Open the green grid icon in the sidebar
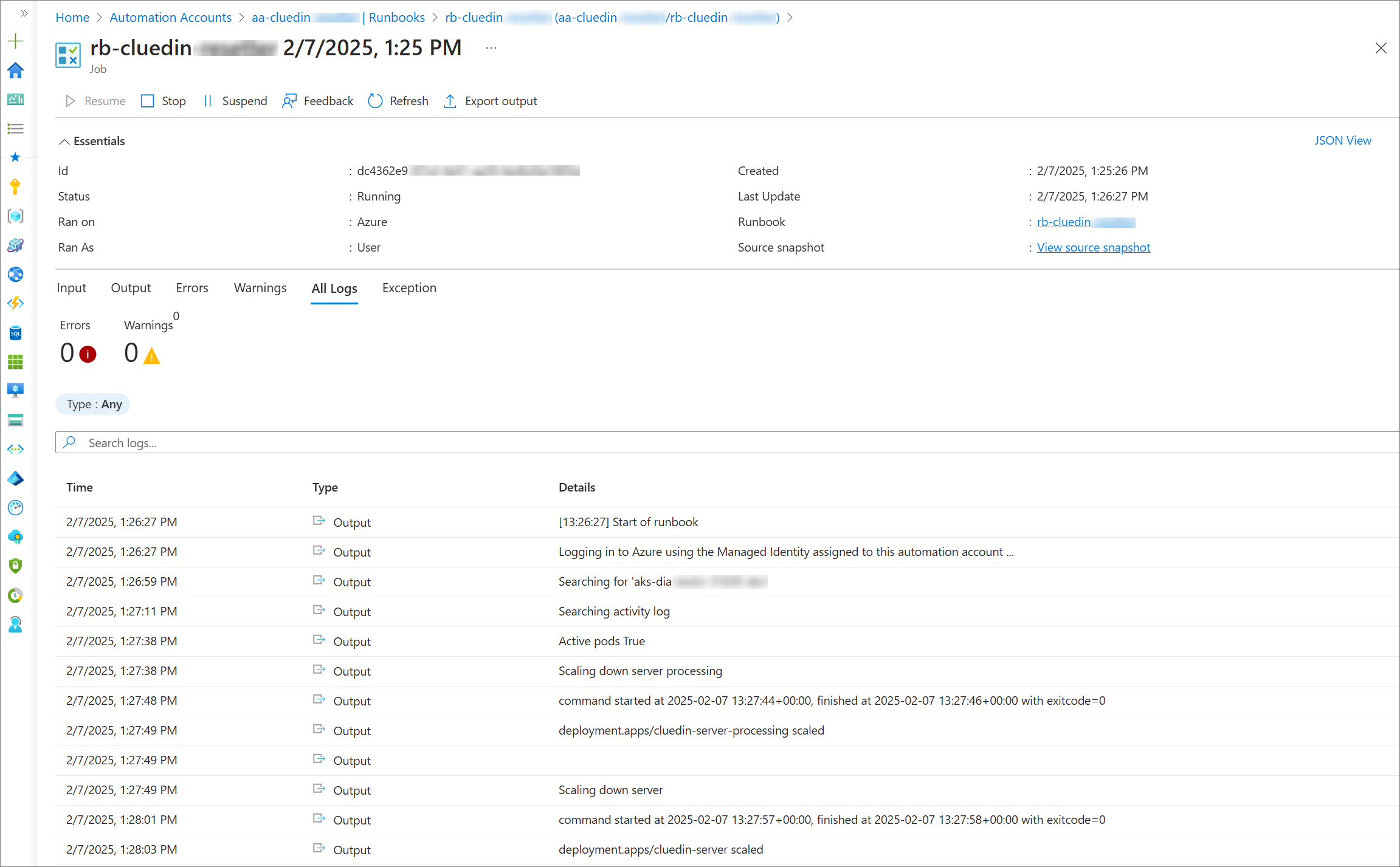Screen dimensions: 1400x867 [x=15, y=362]
